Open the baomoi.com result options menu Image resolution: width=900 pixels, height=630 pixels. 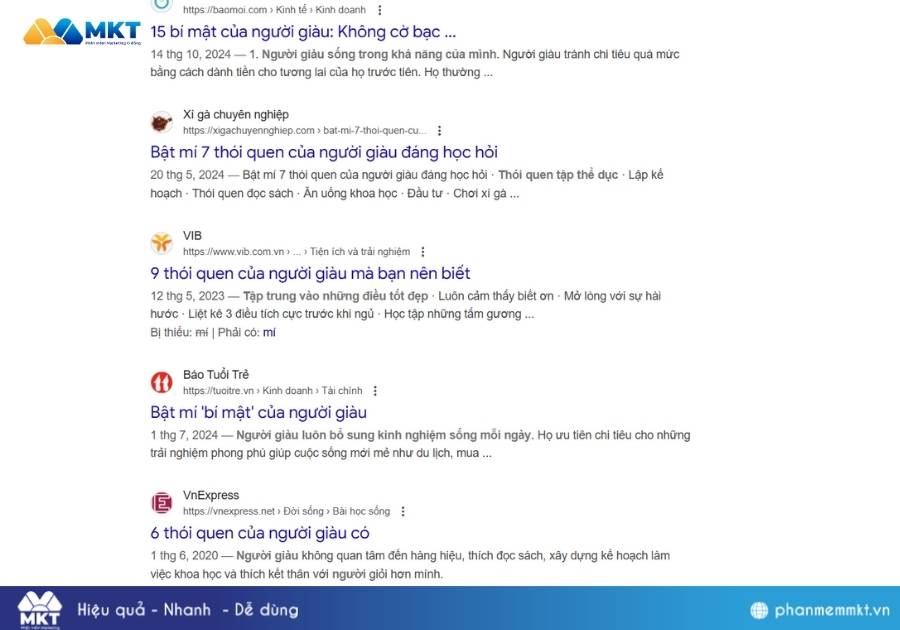(x=379, y=10)
